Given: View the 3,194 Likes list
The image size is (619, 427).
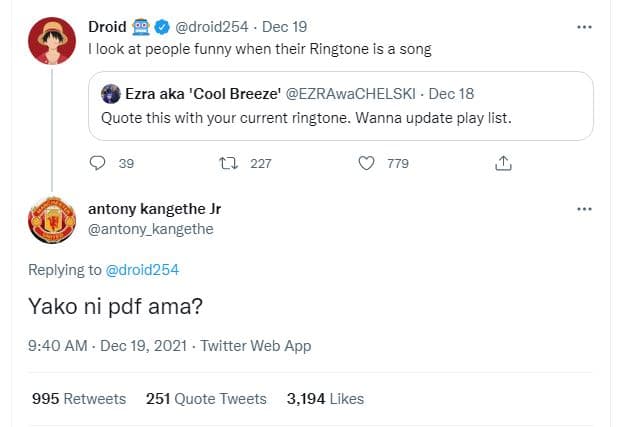Looking at the screenshot, I should (324, 398).
